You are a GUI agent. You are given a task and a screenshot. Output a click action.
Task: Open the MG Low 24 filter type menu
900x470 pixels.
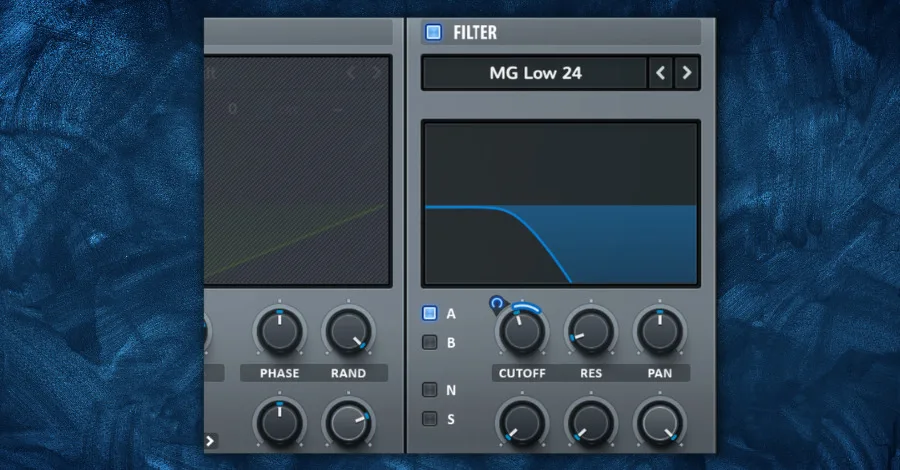[535, 73]
